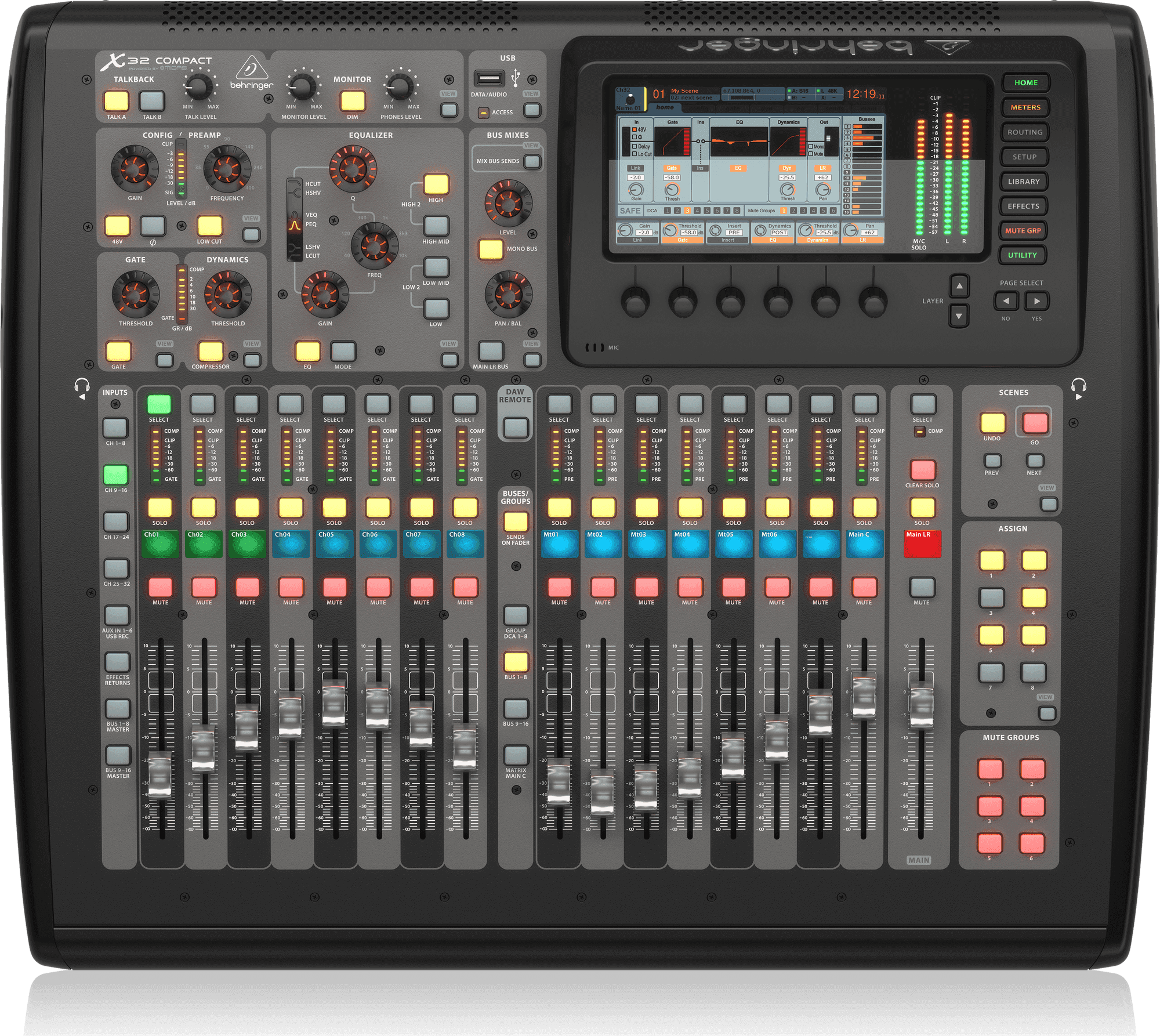
Task: Click the Main LR fader cap
Action: click(922, 706)
